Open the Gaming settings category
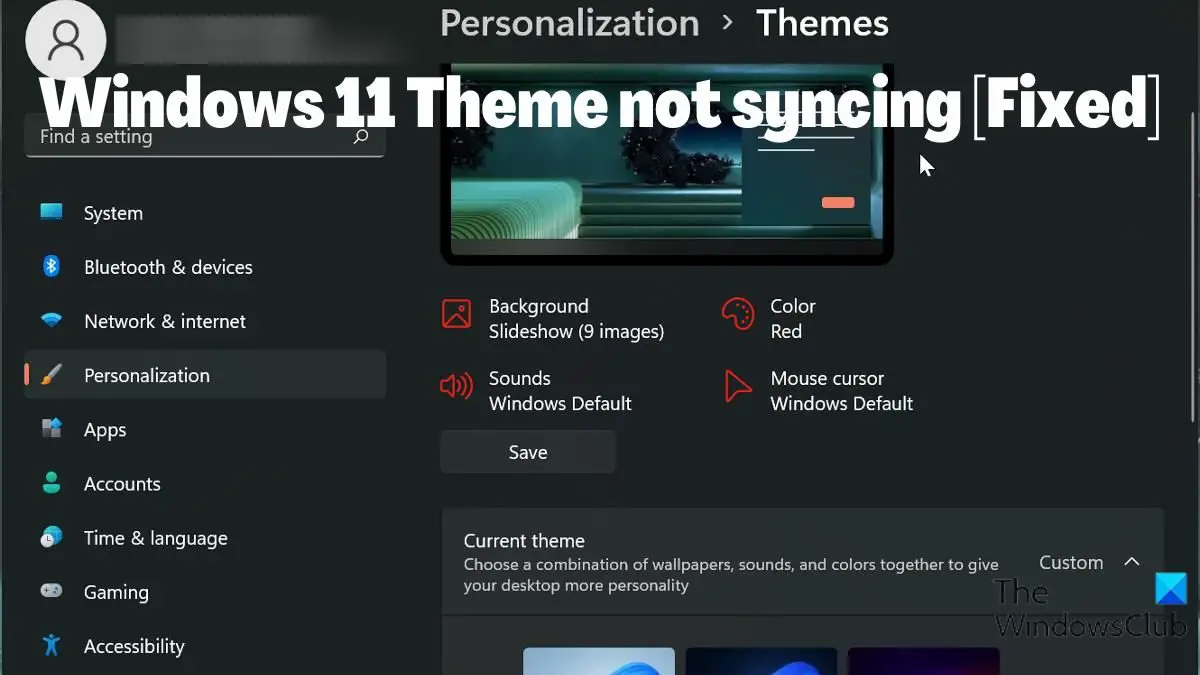This screenshot has width=1200, height=675. click(205, 592)
